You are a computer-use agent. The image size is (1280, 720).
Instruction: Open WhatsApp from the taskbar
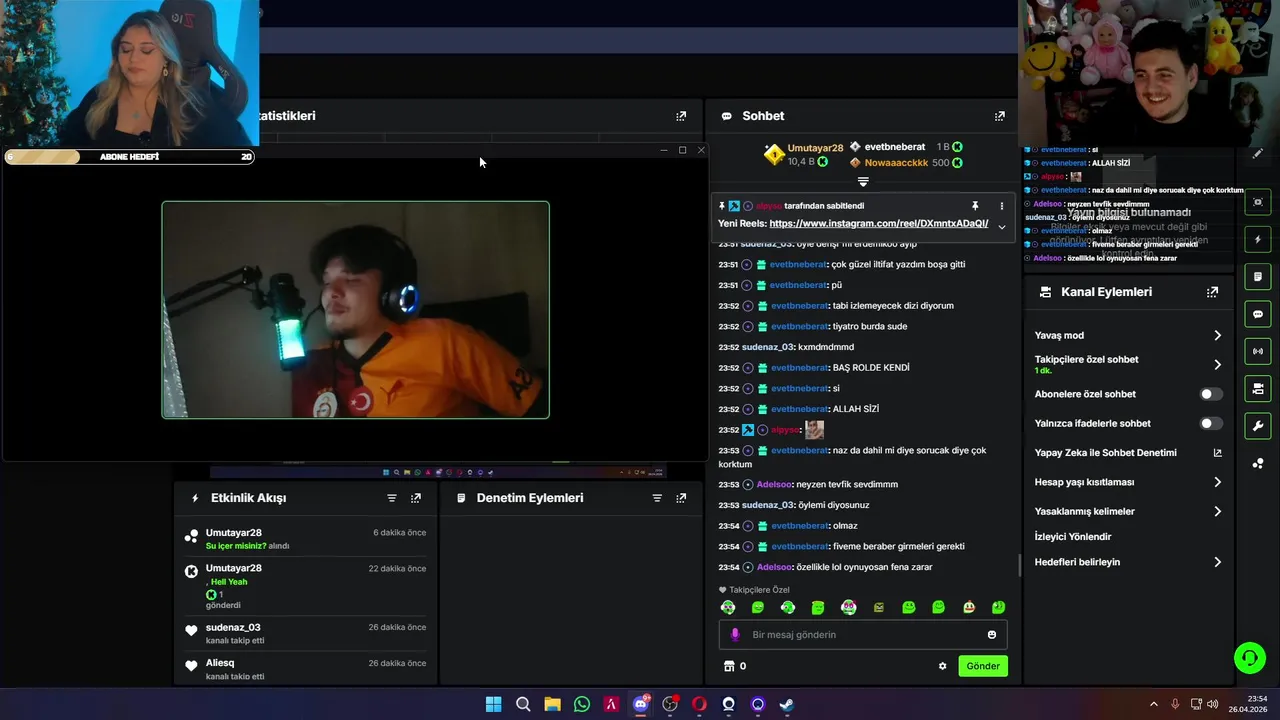click(582, 704)
